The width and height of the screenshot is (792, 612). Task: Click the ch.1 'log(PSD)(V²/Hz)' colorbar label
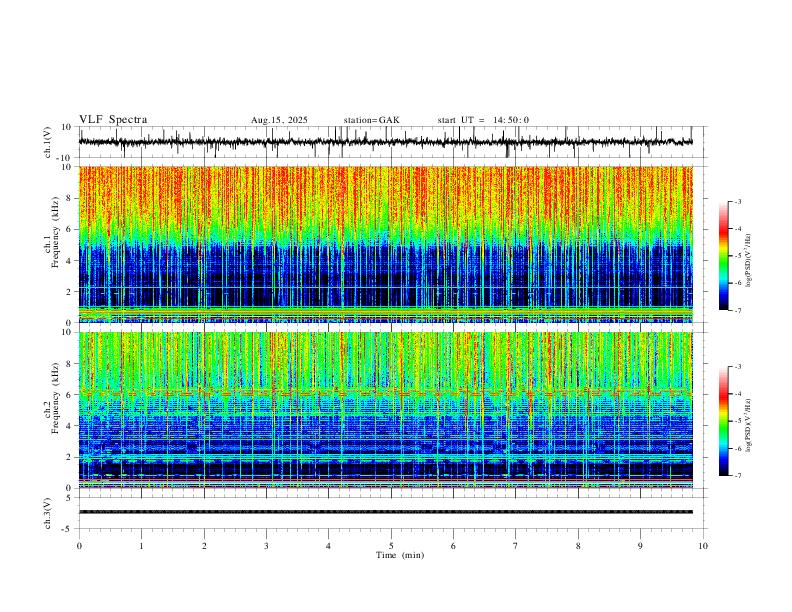pyautogui.click(x=748, y=260)
